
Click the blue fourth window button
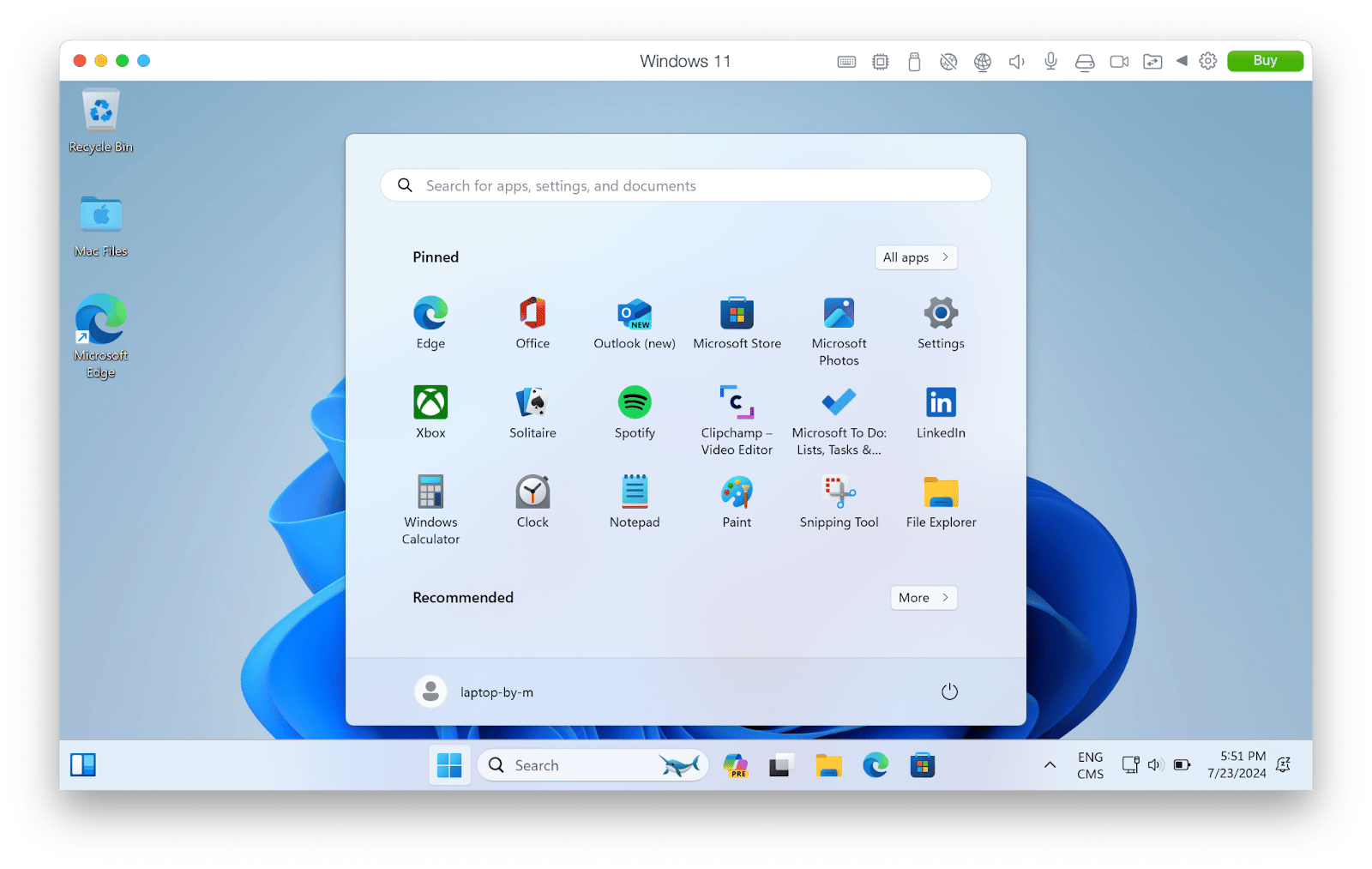[144, 61]
